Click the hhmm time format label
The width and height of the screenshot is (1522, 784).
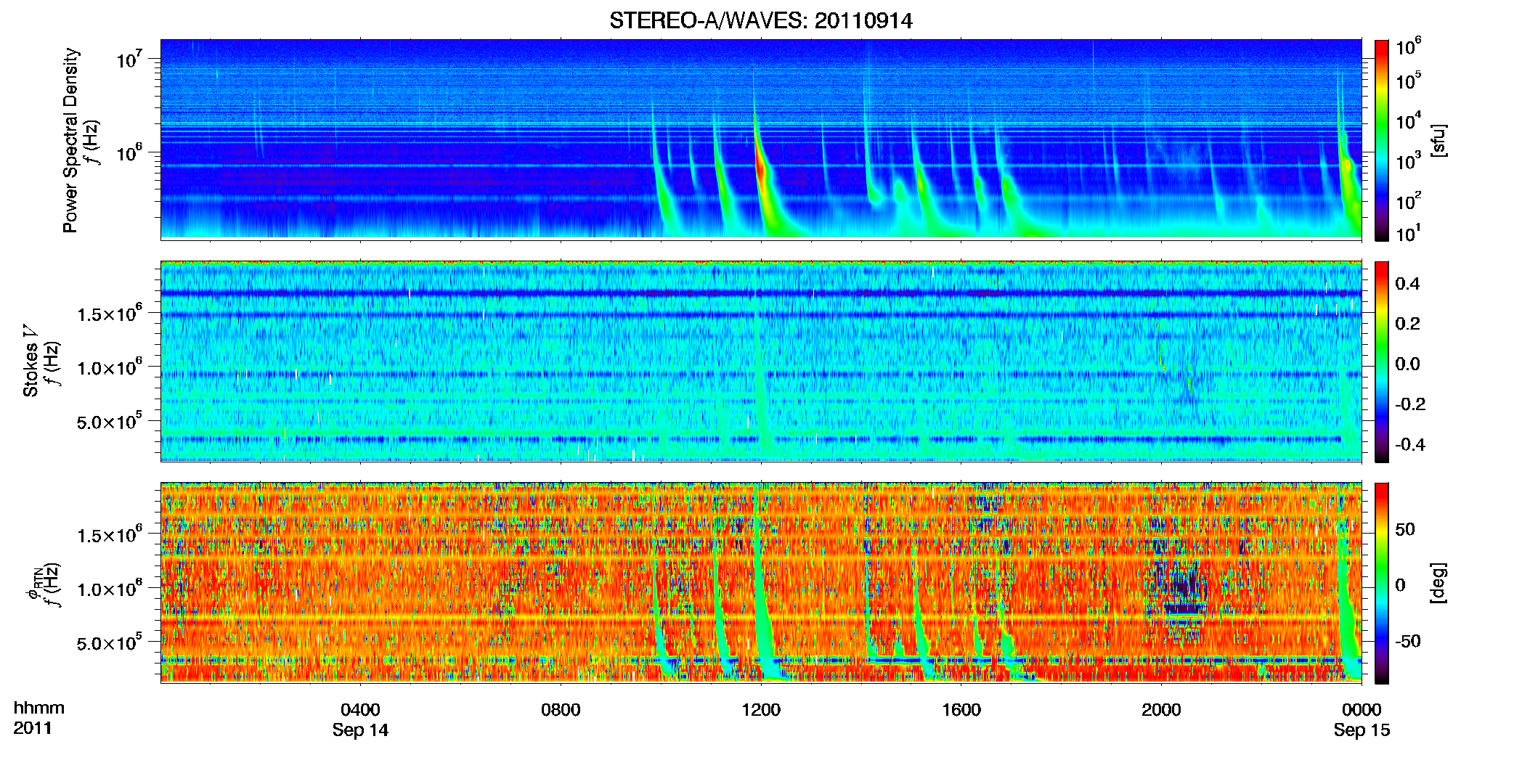(x=39, y=708)
